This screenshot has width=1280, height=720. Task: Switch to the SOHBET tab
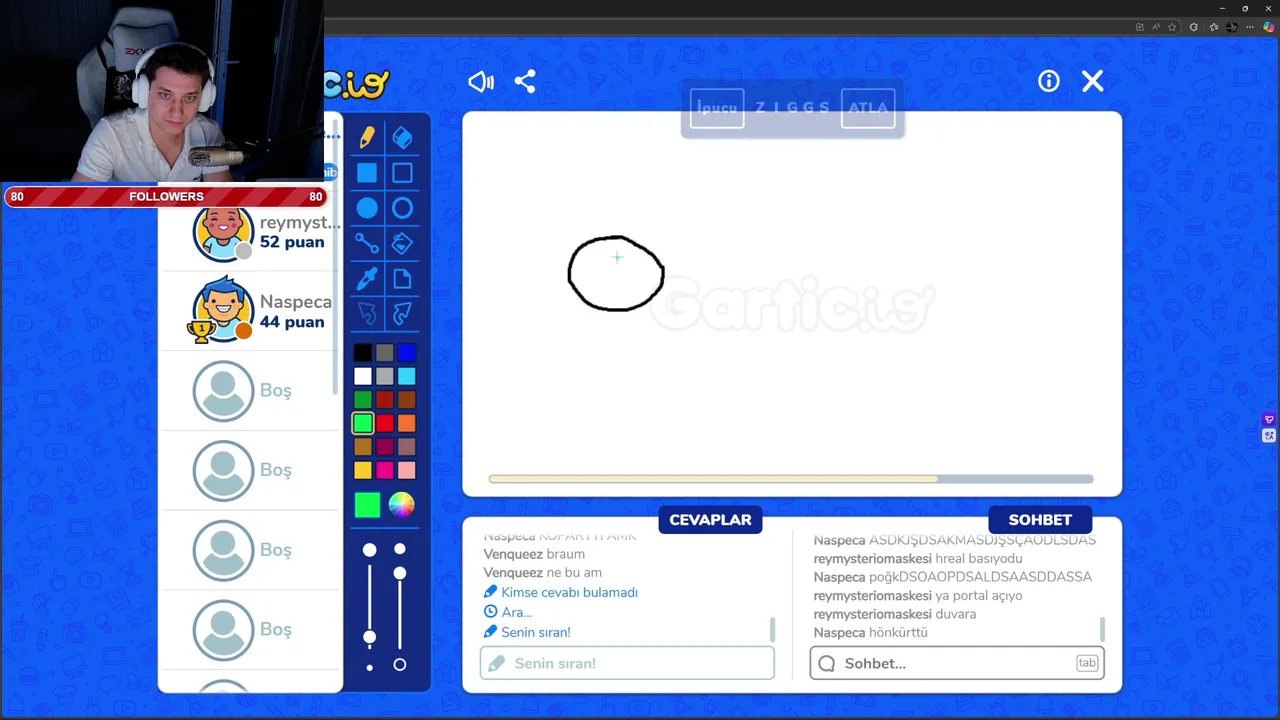(1040, 520)
